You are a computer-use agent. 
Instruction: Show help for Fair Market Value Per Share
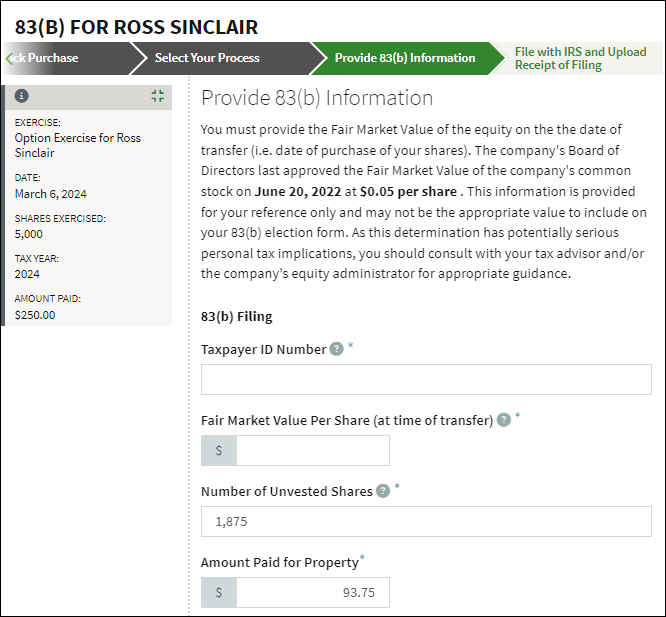pyautogui.click(x=504, y=420)
